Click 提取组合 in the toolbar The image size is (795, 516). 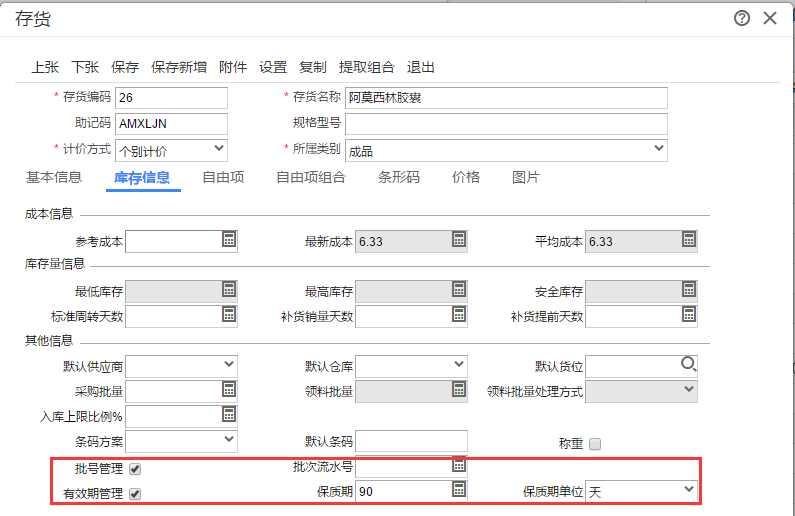click(x=367, y=67)
